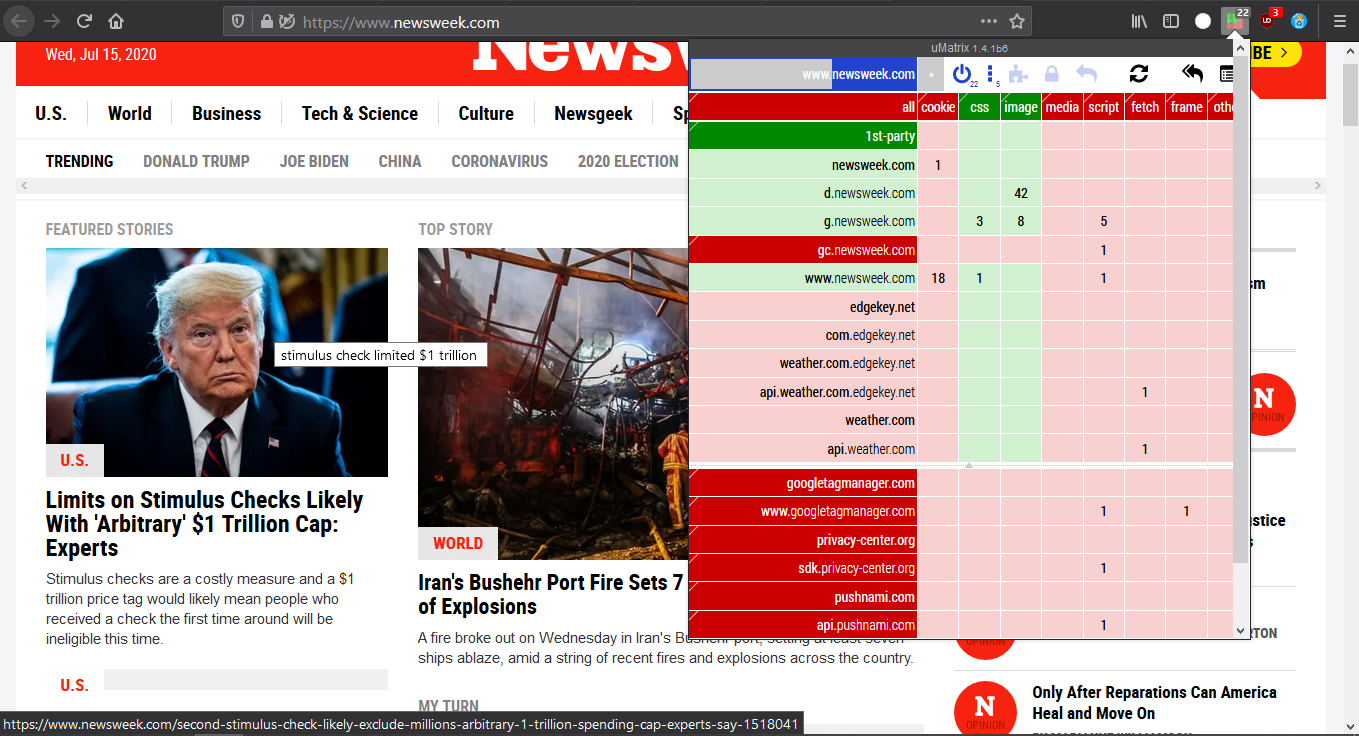
Task: Toggle the image column header
Action: [x=1021, y=107]
